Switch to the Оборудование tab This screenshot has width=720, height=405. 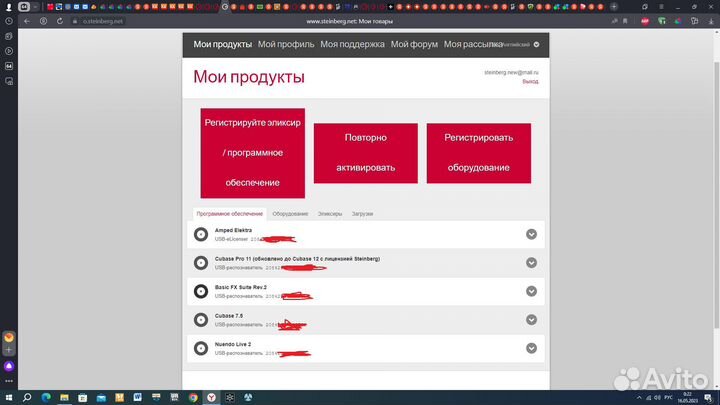pos(290,214)
